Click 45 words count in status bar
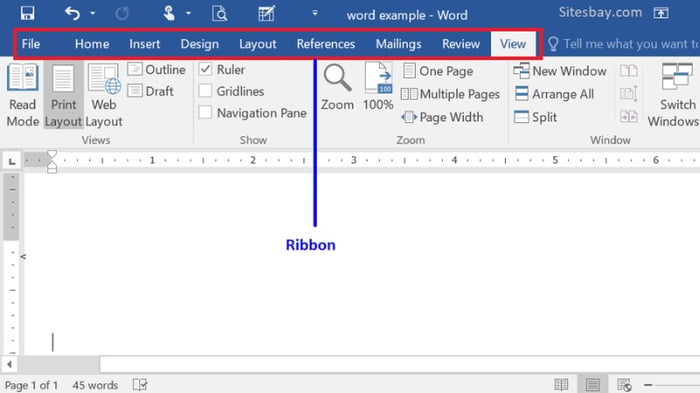The image size is (700, 393). point(95,385)
